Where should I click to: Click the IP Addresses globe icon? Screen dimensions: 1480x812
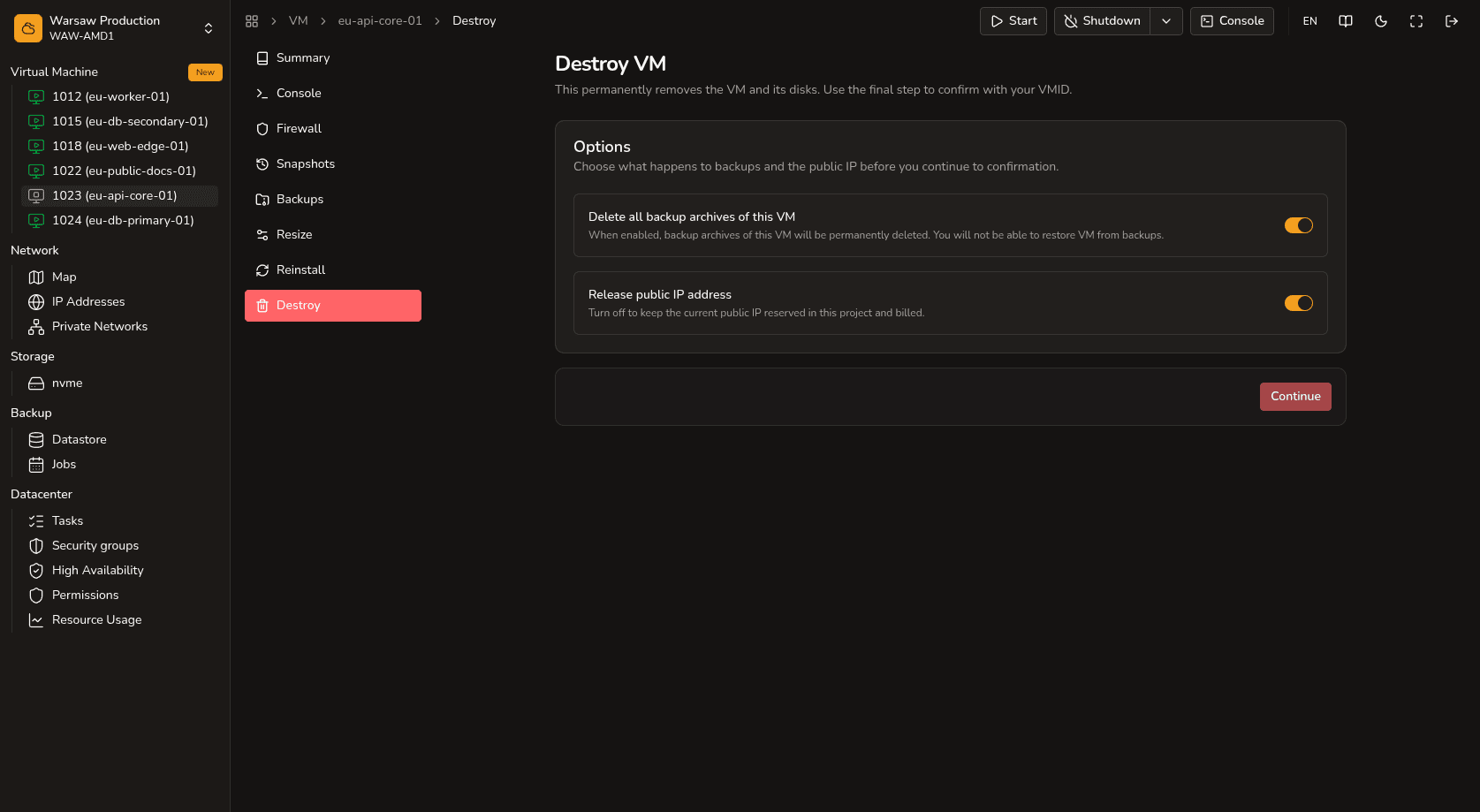pos(36,302)
